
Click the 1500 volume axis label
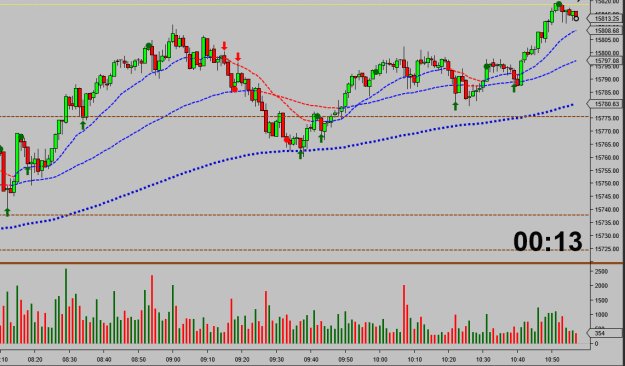pos(601,301)
